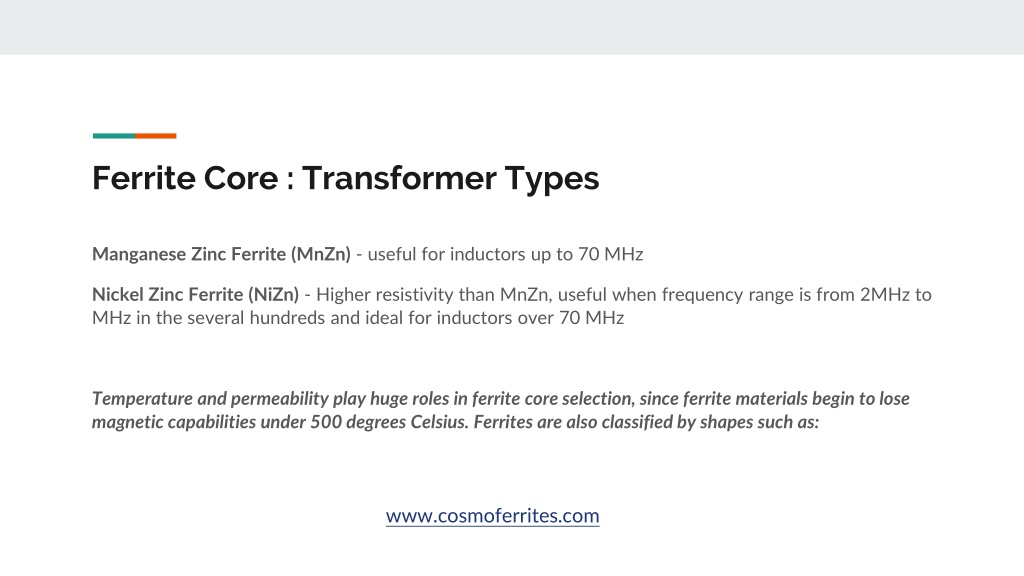Click the orange segment of the accent bar
This screenshot has width=1024, height=576.
156,136
